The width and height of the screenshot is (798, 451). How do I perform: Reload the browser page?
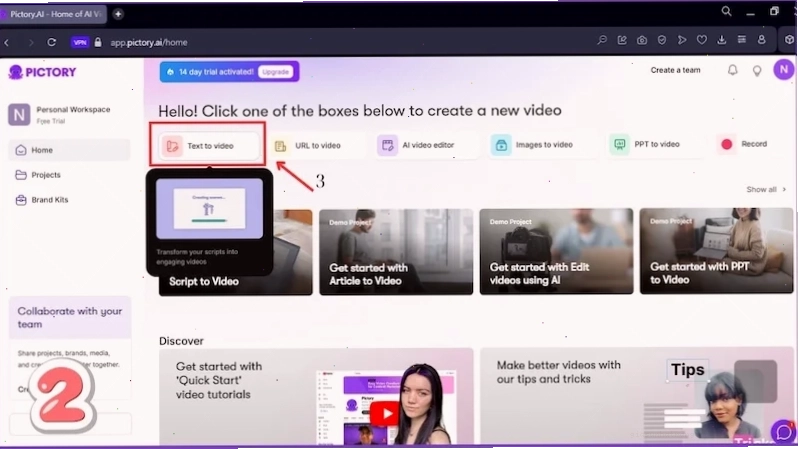(51, 42)
